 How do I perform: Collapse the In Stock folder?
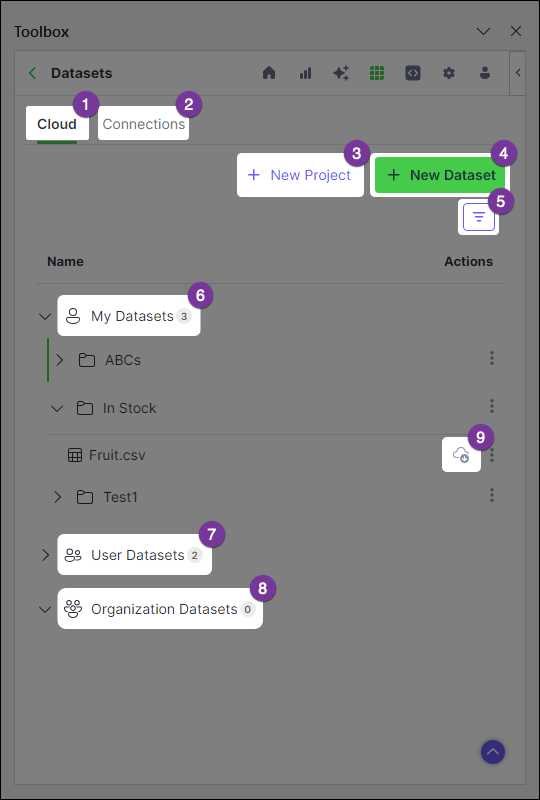pyautogui.click(x=57, y=408)
